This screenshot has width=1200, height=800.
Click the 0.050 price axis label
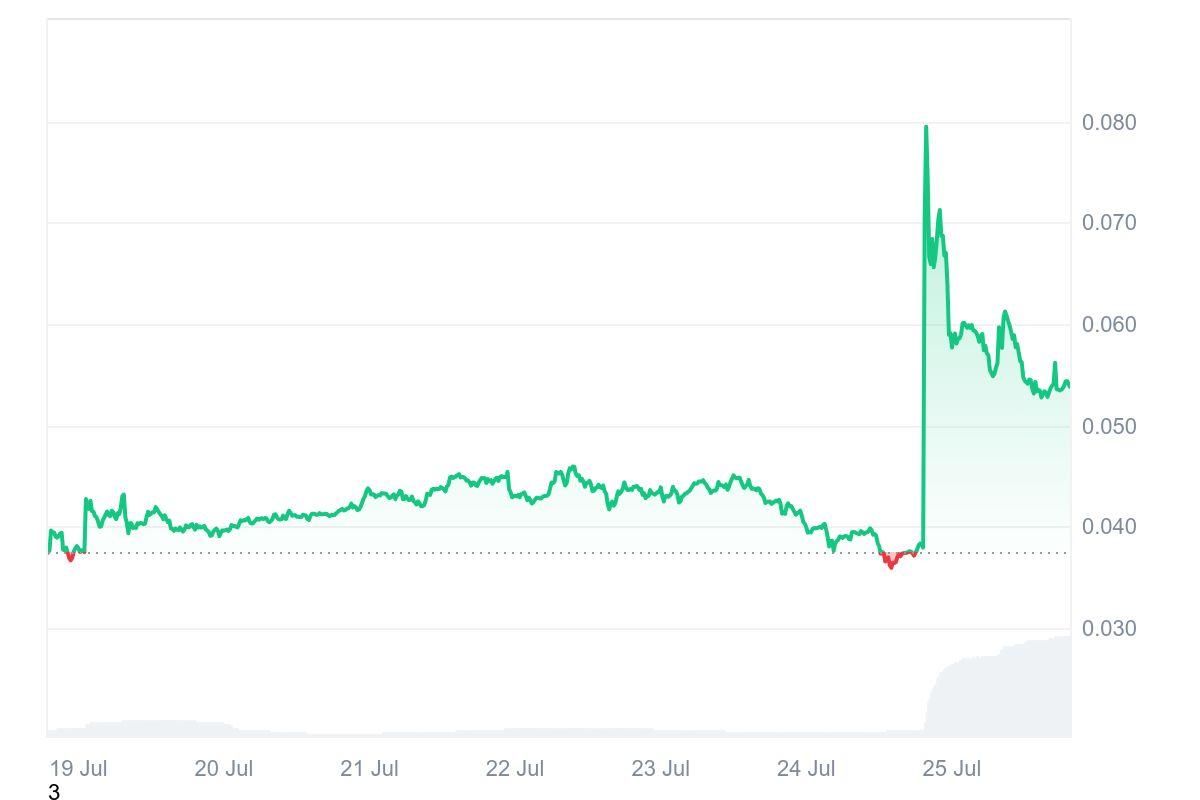[1109, 427]
